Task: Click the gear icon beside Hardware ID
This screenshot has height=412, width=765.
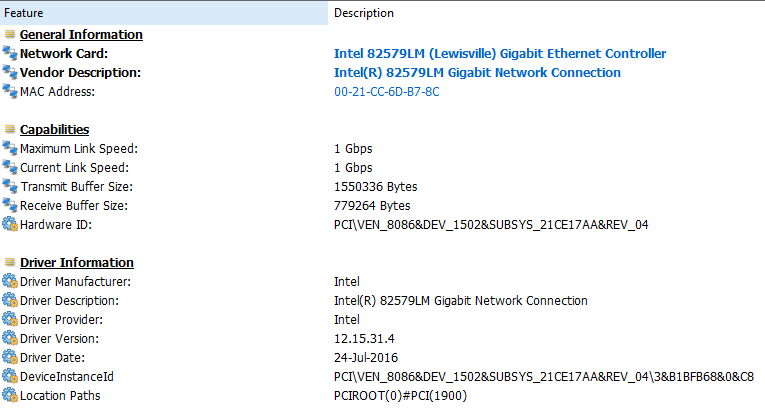Action: (x=10, y=225)
